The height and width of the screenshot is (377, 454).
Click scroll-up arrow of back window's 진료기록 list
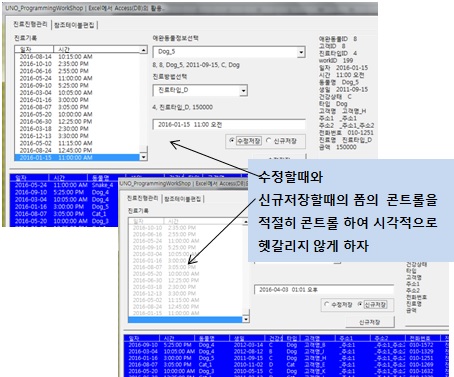click(143, 50)
